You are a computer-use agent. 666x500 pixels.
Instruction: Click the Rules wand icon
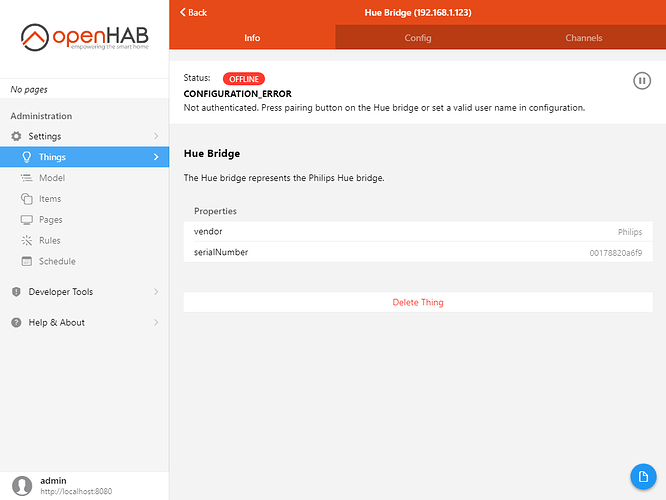[27, 241]
